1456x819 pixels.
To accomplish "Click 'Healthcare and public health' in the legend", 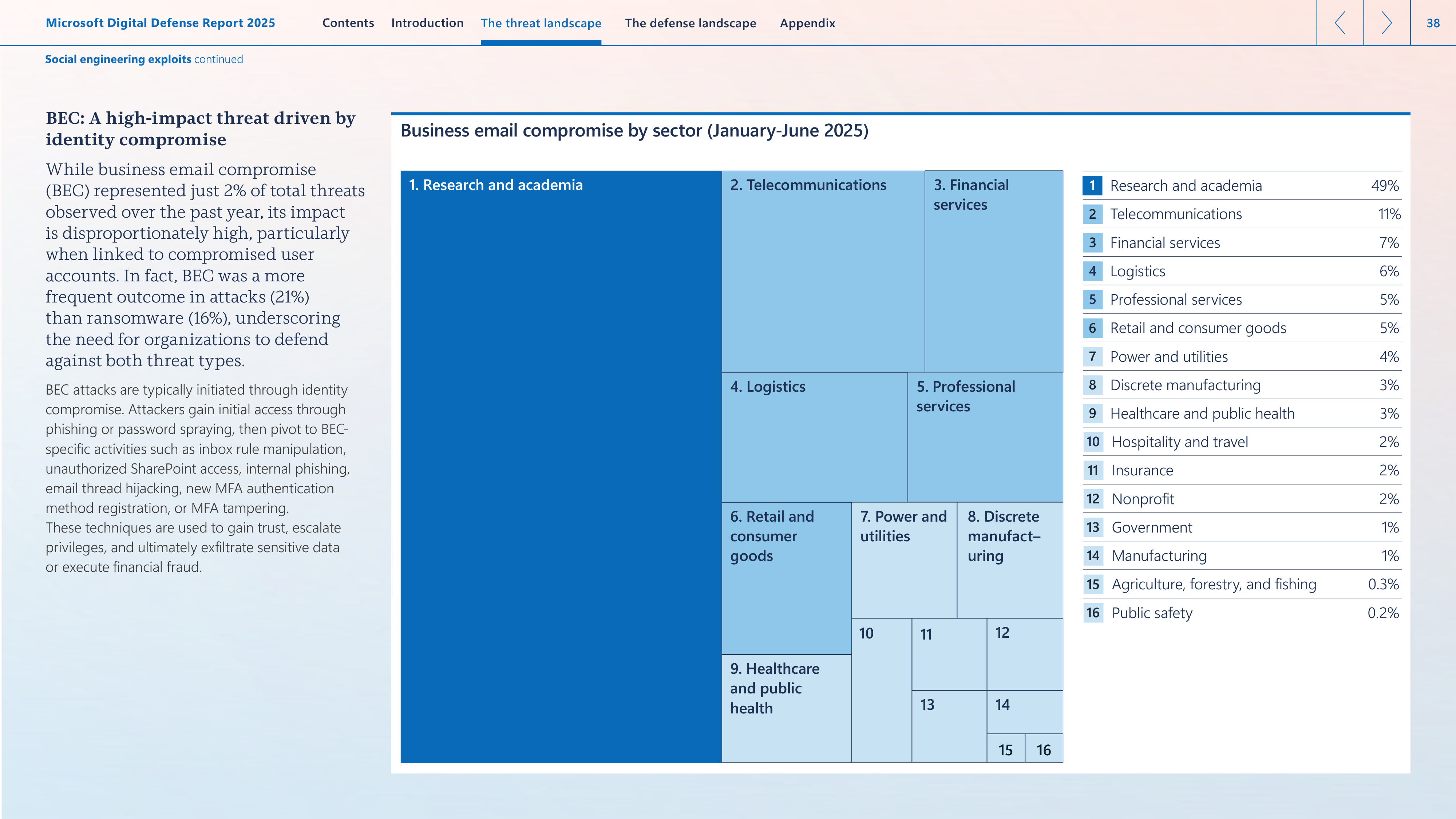I will pyautogui.click(x=1202, y=414).
